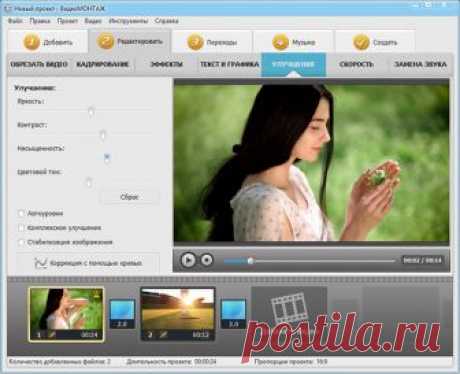Click the added files count in the status bar
Image resolution: width=460 pixels, height=374 pixels.
point(60,361)
